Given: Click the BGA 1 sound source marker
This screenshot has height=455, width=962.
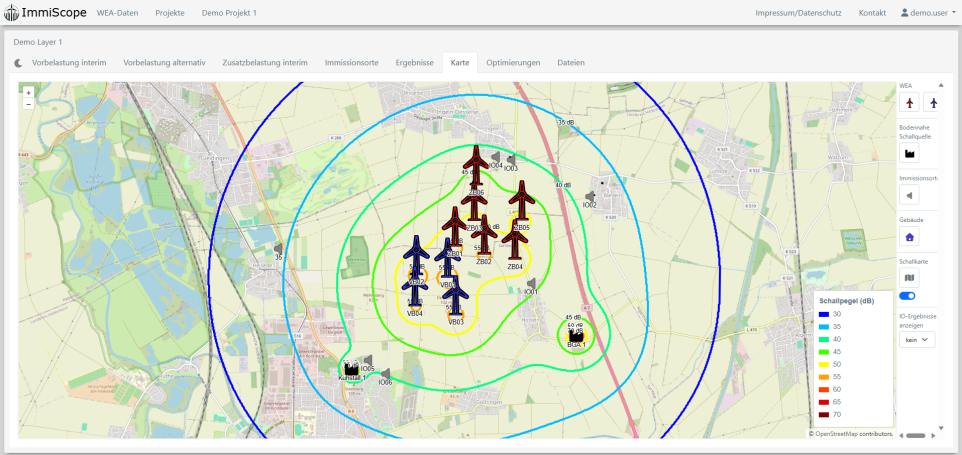Looking at the screenshot, I should (575, 336).
